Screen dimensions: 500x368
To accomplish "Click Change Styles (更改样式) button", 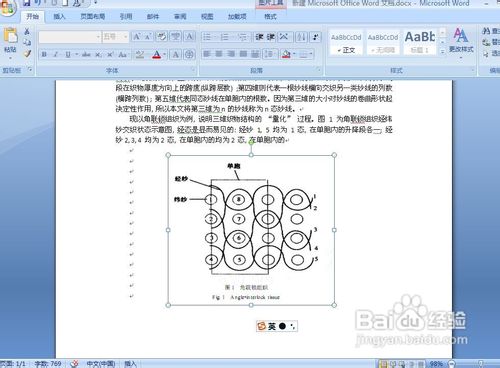I will (x=461, y=43).
